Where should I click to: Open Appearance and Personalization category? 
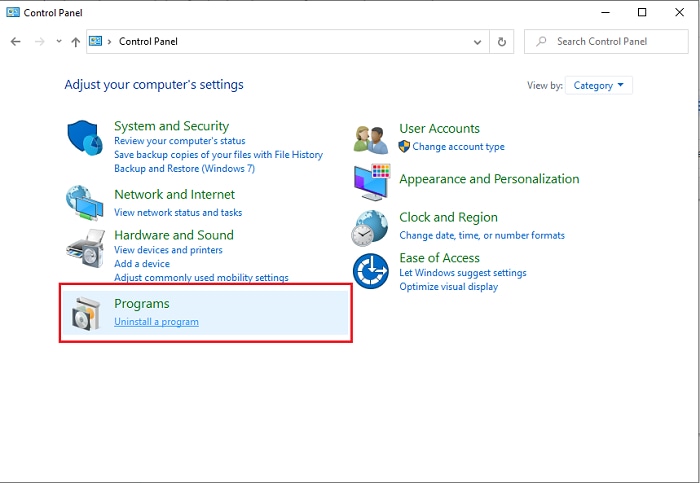(489, 179)
